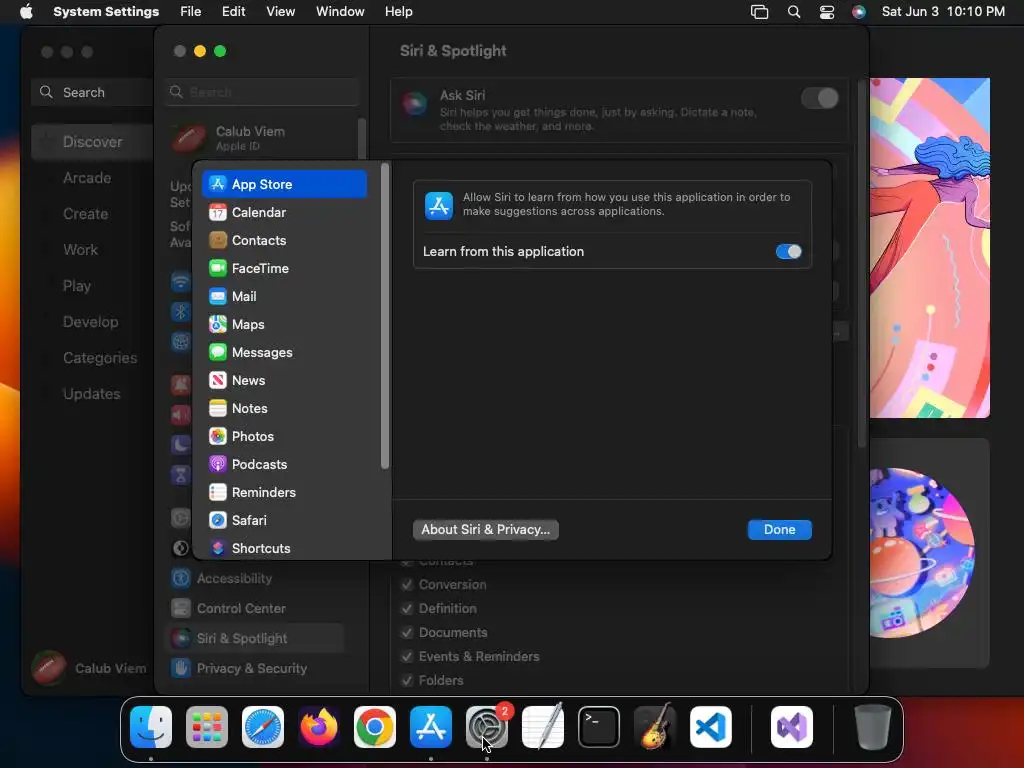The image size is (1024, 768).
Task: Open TextEdit from the Dock
Action: click(x=543, y=727)
